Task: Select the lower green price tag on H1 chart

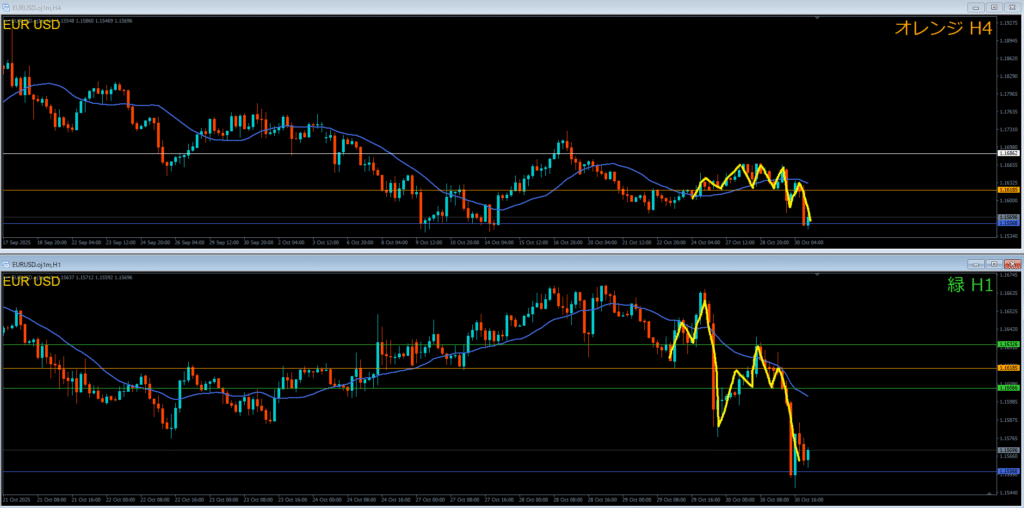Action: 1008,387
